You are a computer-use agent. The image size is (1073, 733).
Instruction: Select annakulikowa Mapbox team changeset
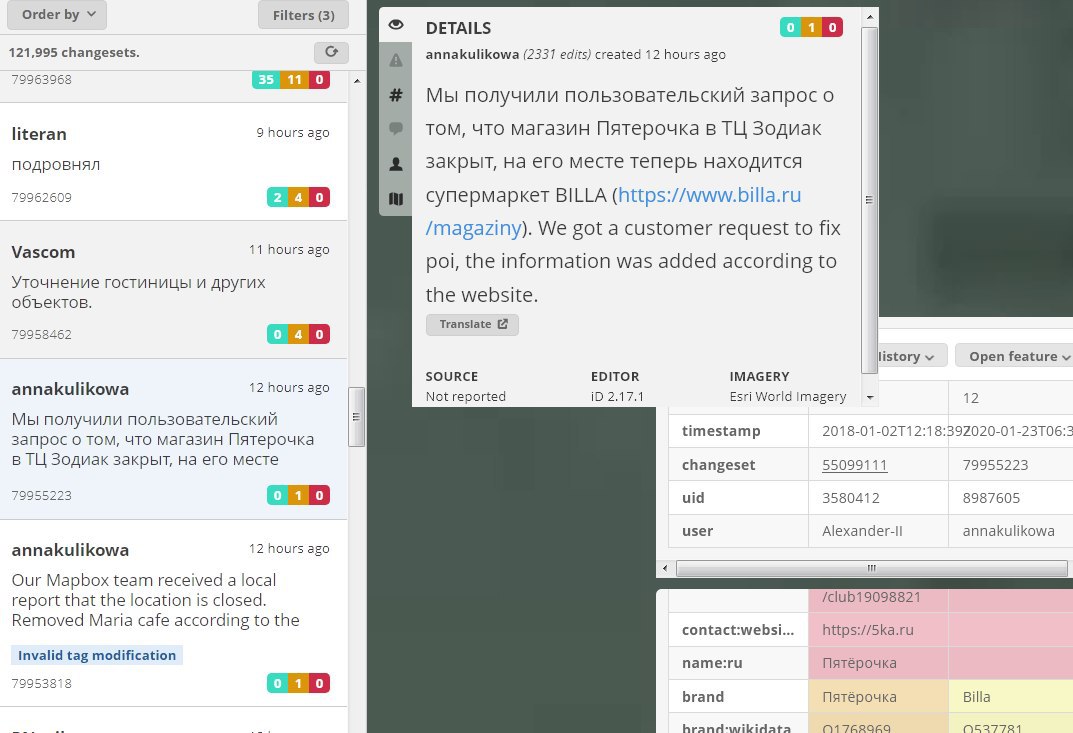tap(173, 613)
